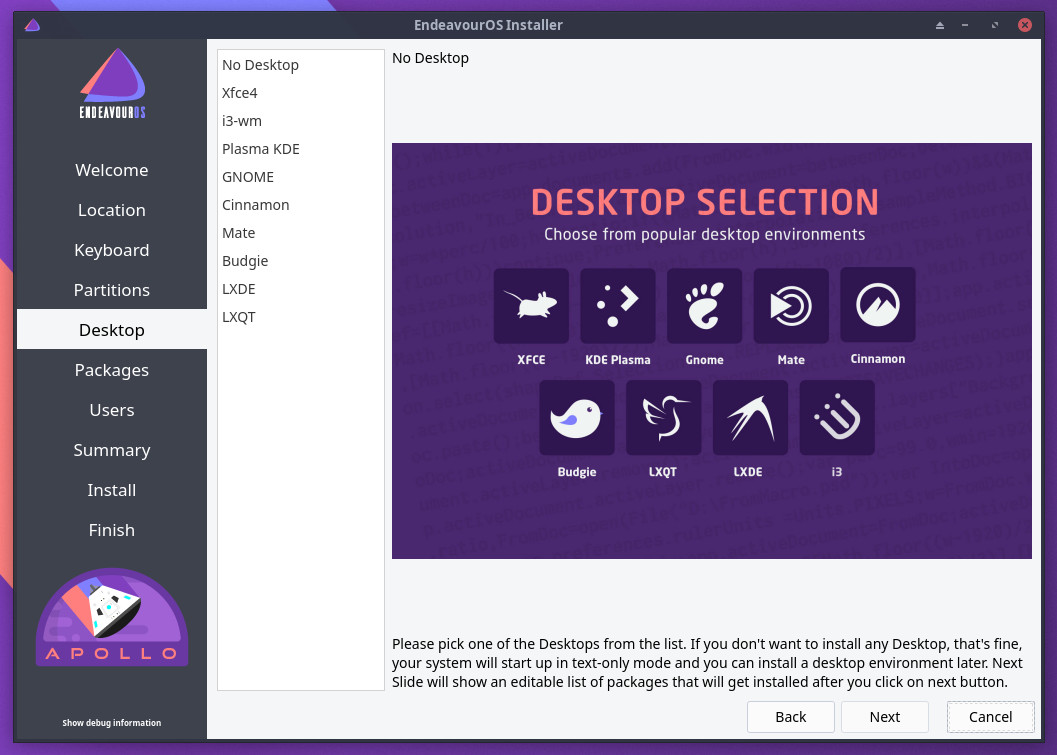1057x755 pixels.
Task: Show debug information
Action: click(112, 723)
